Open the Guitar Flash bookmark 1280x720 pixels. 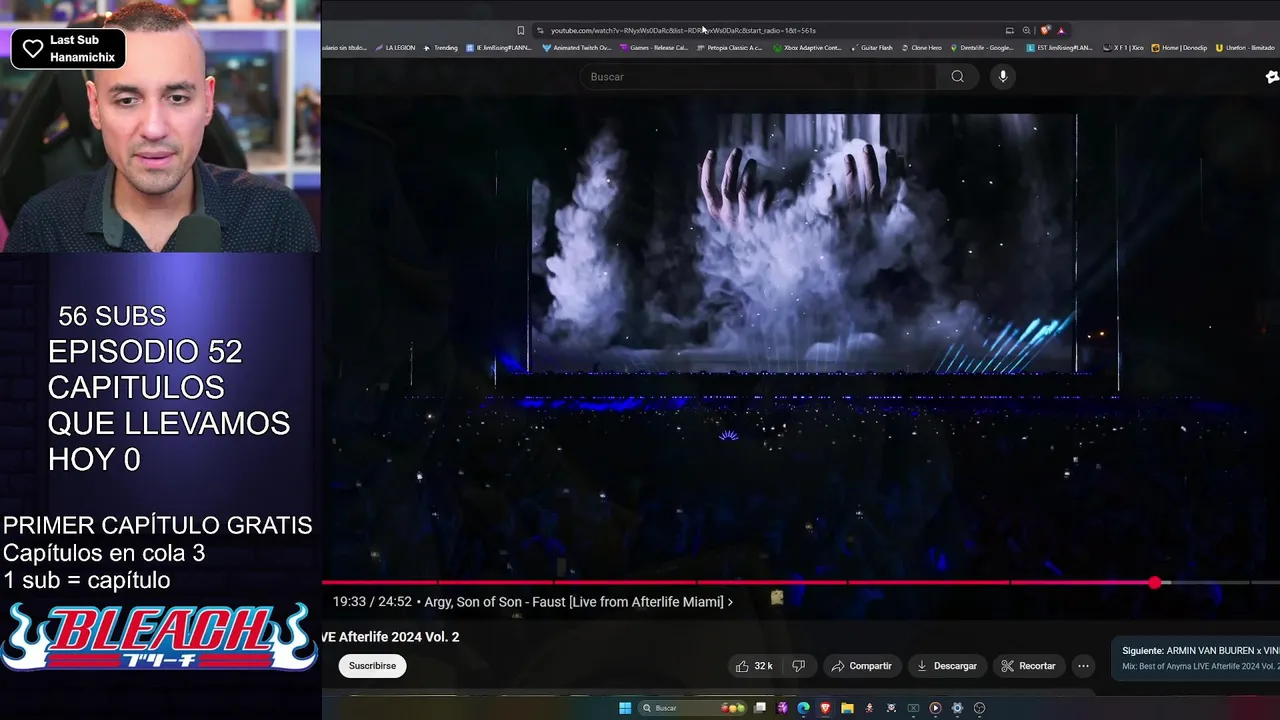872,48
